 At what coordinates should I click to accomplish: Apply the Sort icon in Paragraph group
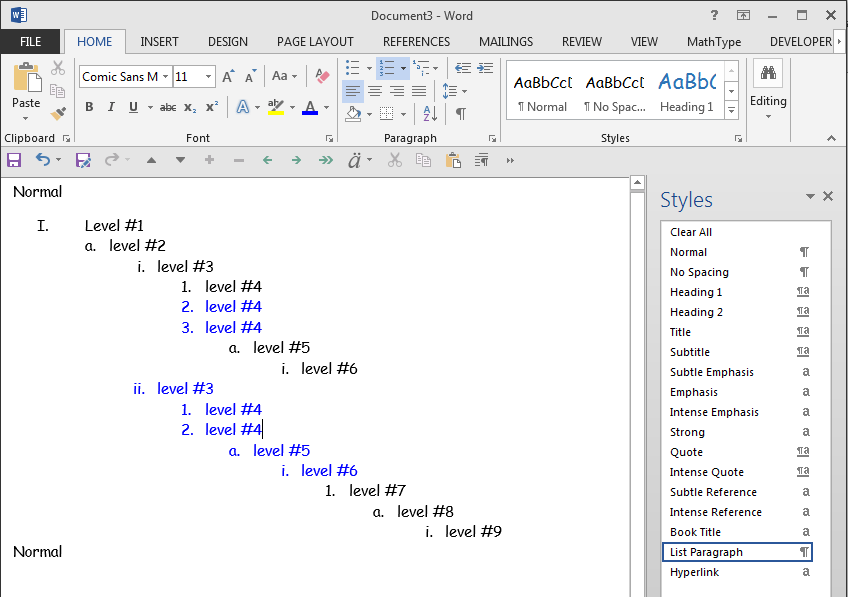pos(430,113)
